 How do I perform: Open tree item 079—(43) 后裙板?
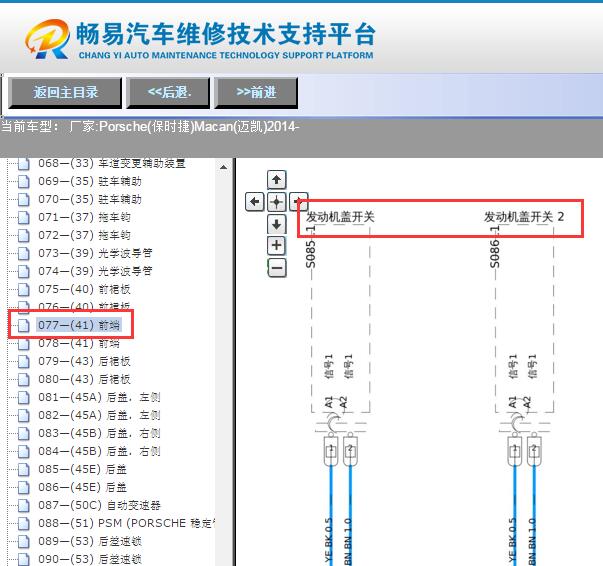point(84,361)
